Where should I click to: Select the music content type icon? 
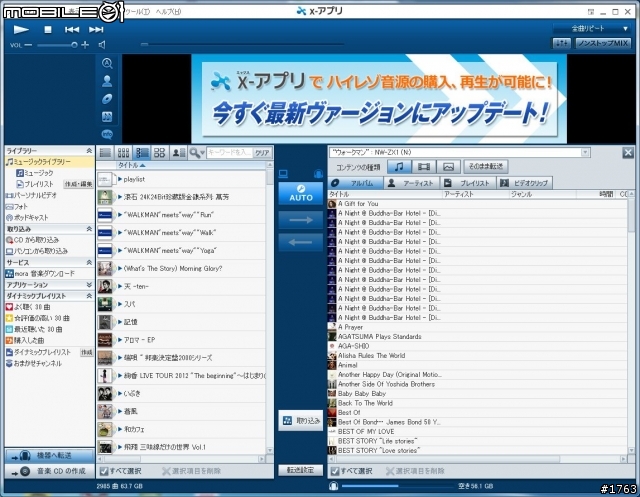pos(399,166)
